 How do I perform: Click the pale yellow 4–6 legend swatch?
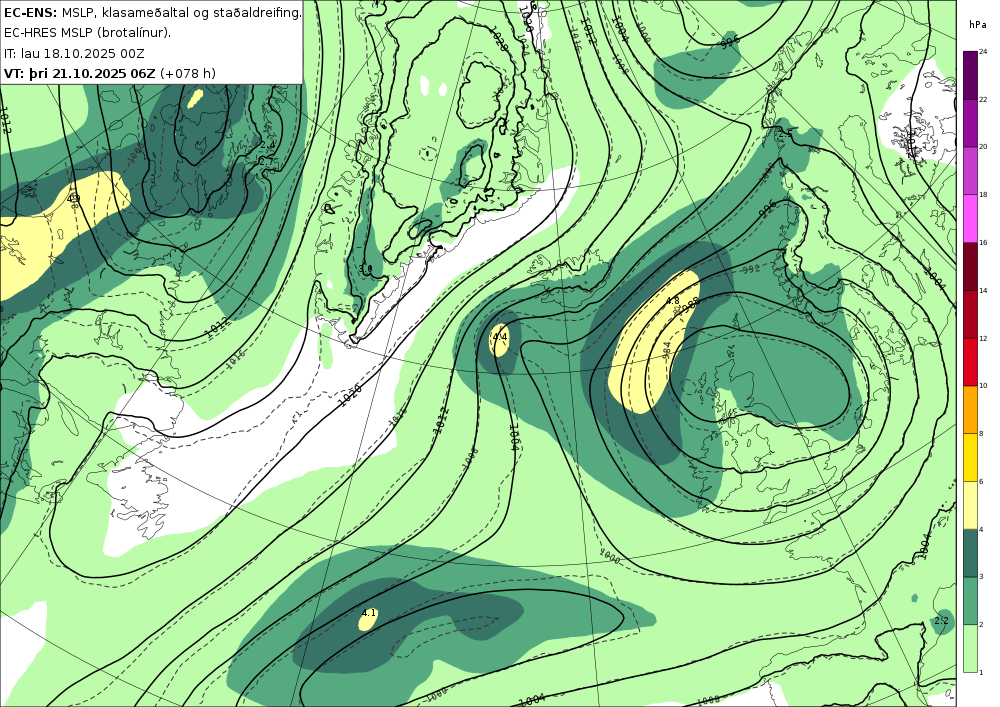coord(970,506)
